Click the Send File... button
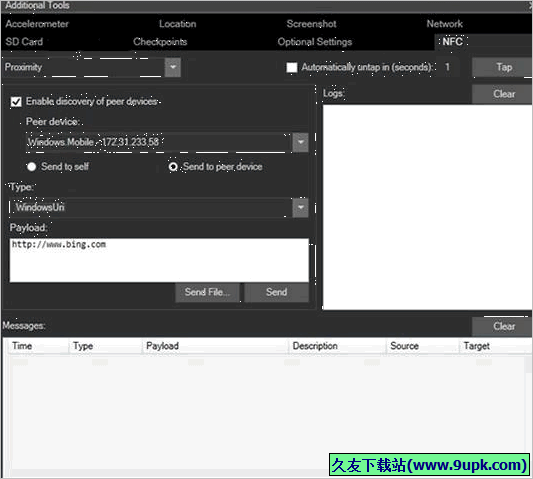The height and width of the screenshot is (479, 533). point(207,292)
